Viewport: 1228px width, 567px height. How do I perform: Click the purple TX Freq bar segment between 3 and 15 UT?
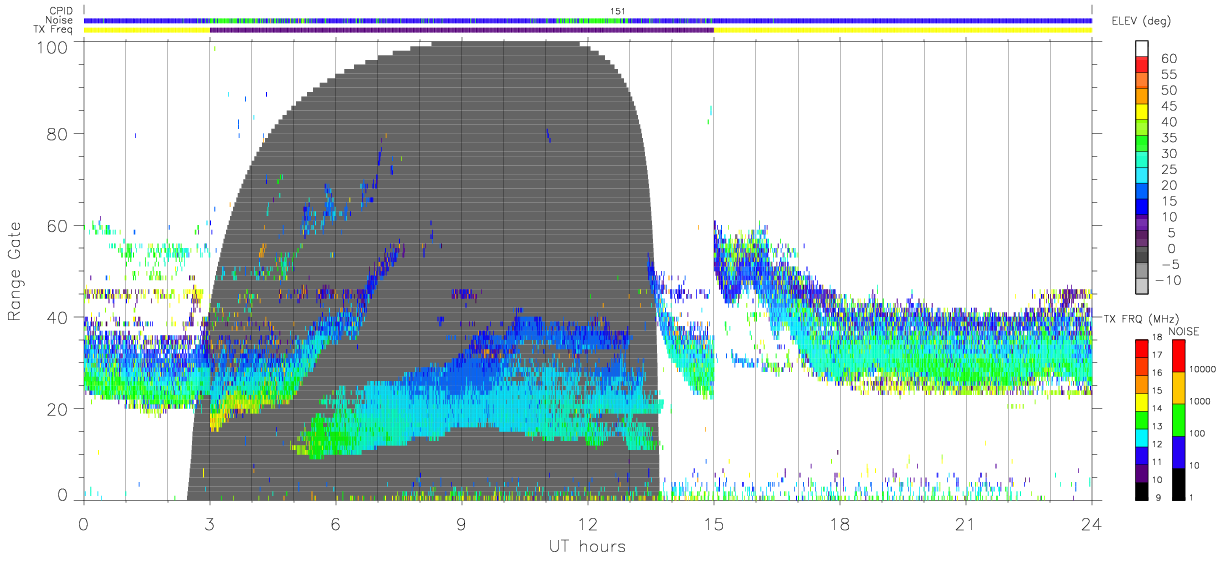[x=461, y=30]
